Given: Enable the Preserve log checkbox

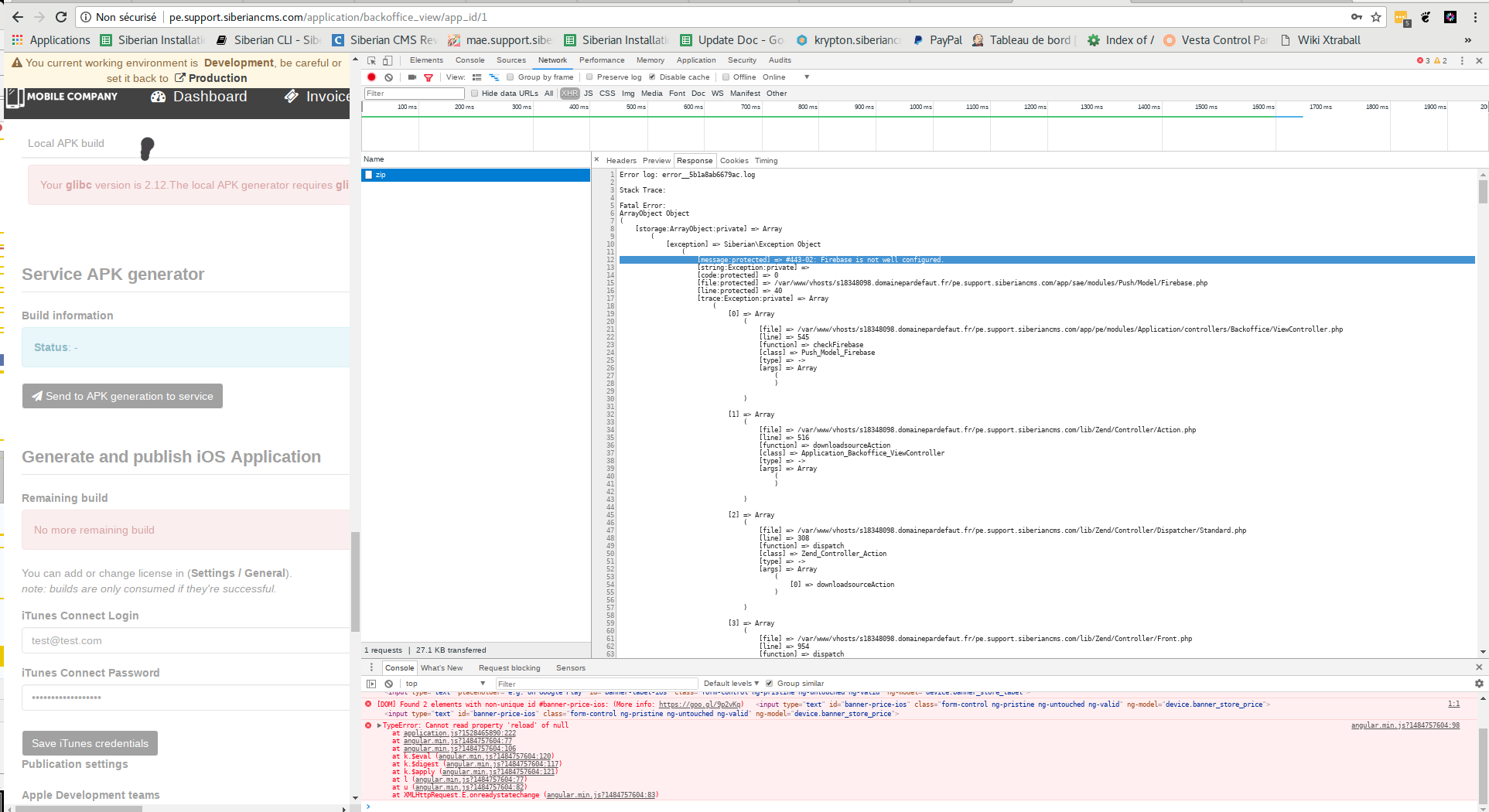Looking at the screenshot, I should pos(589,77).
